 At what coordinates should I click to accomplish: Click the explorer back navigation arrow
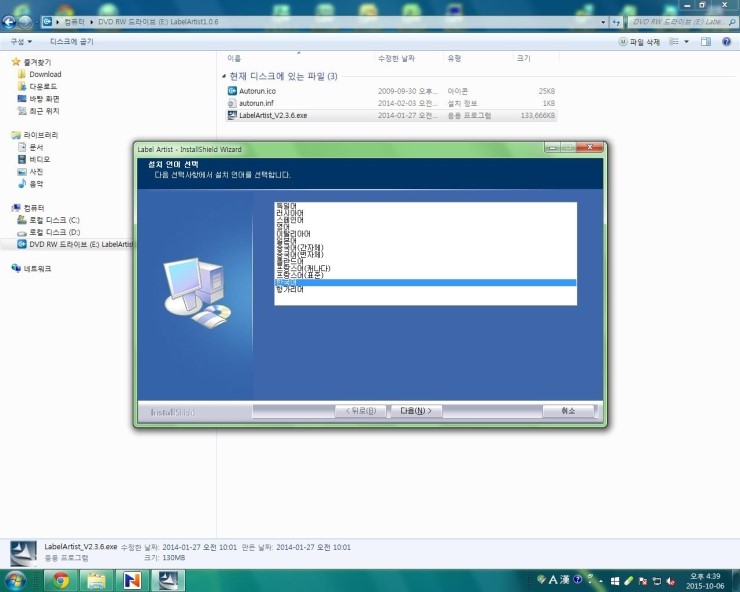[10, 20]
